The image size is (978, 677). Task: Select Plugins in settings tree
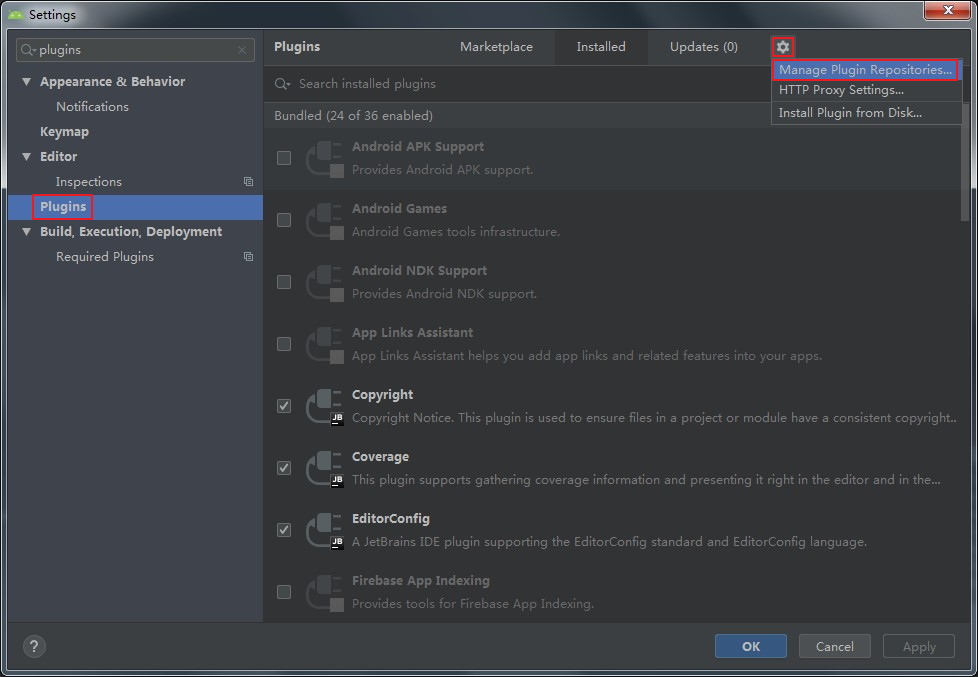coord(63,207)
